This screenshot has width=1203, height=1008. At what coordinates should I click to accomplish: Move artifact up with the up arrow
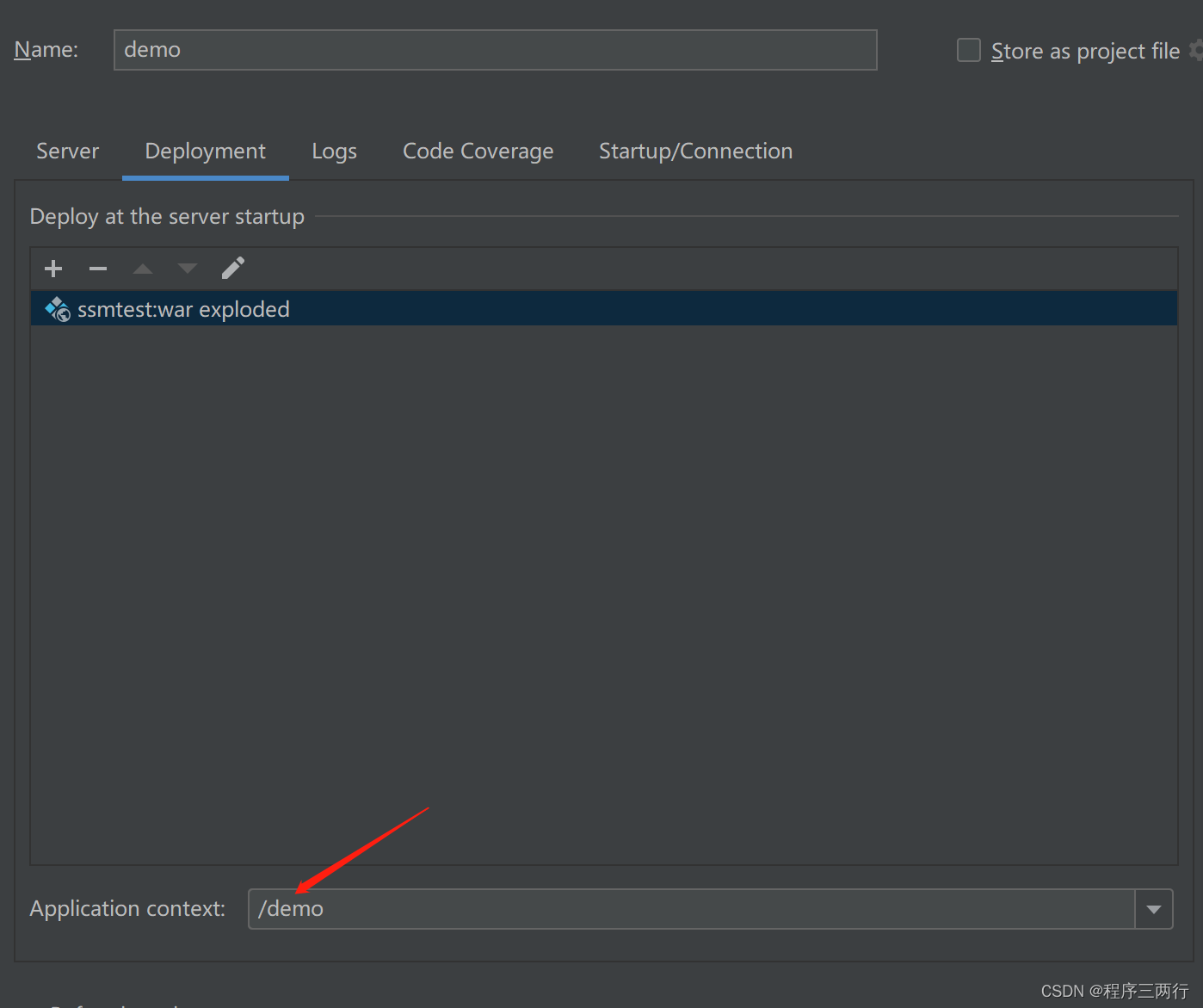click(x=143, y=269)
